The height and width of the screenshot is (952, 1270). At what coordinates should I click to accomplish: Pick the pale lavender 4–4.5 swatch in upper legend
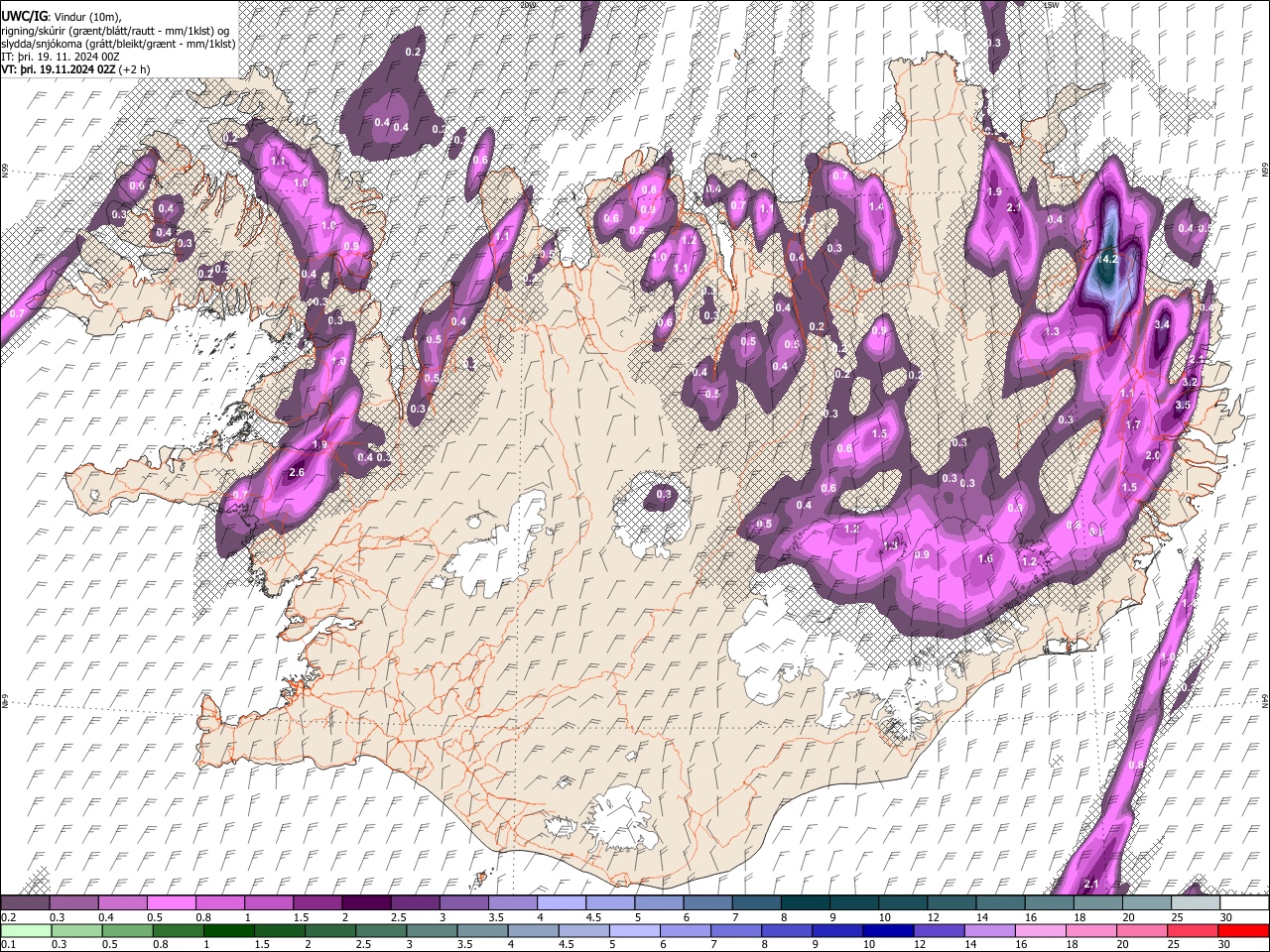pos(560,902)
